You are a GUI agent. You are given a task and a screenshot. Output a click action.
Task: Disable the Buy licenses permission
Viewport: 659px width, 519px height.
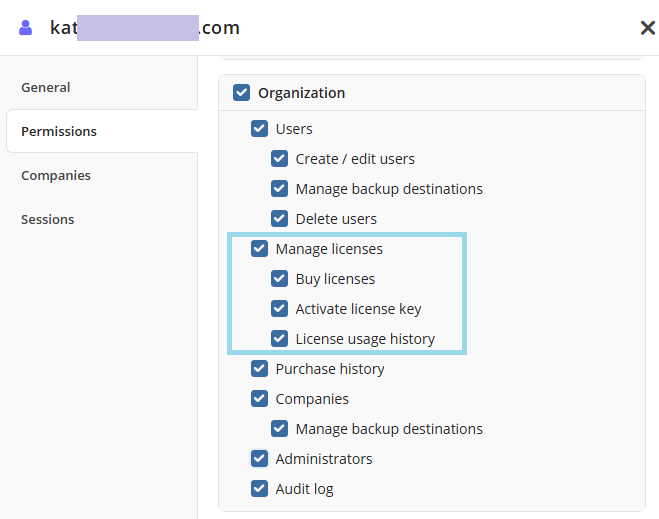click(279, 279)
